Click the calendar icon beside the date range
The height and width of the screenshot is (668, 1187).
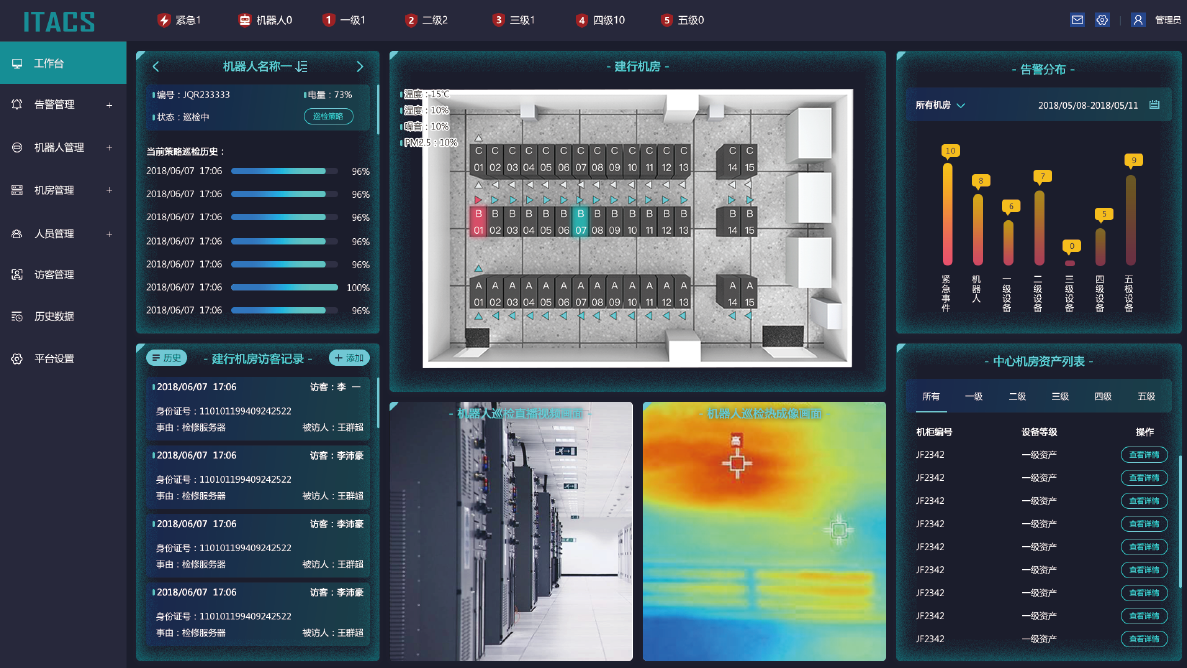click(1154, 105)
